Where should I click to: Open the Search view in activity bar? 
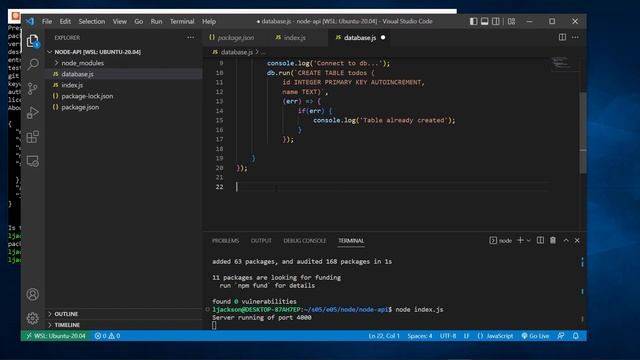tap(33, 64)
